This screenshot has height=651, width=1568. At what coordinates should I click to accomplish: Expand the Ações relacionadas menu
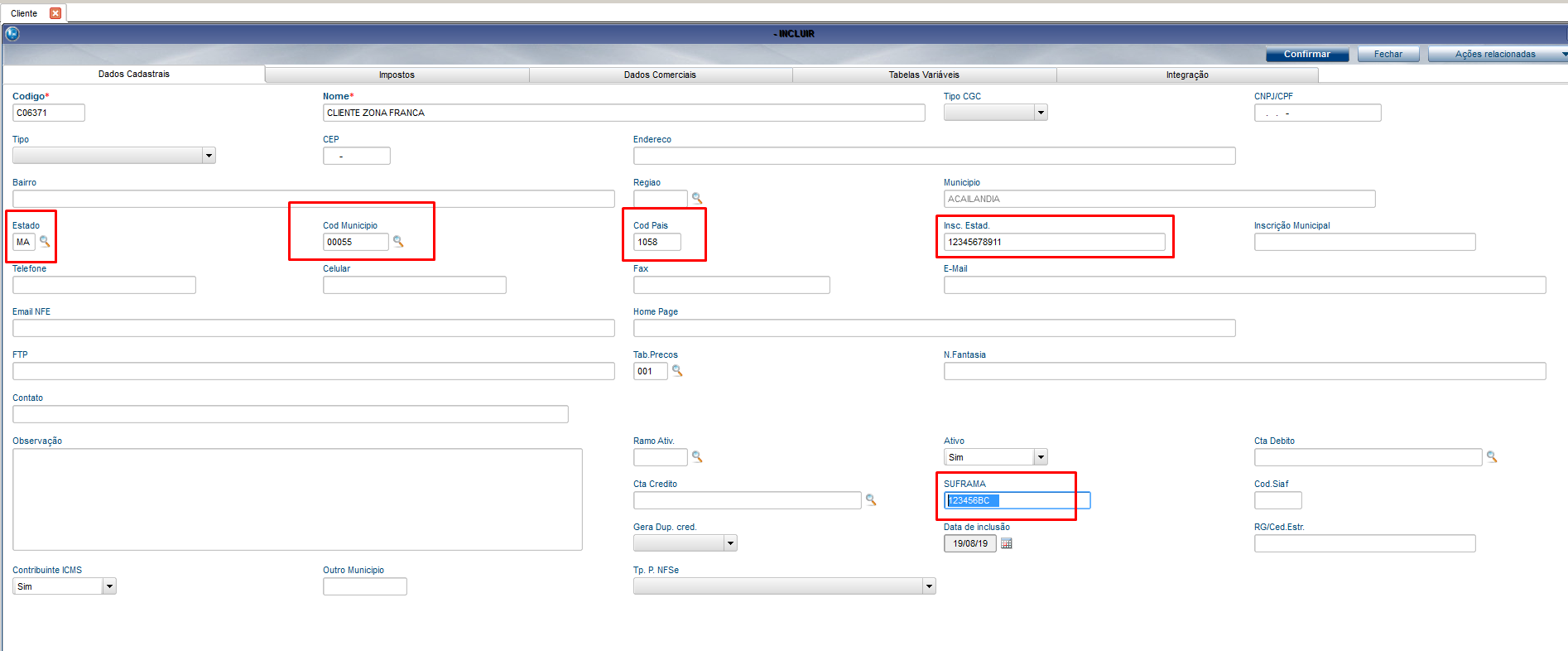click(x=1498, y=54)
